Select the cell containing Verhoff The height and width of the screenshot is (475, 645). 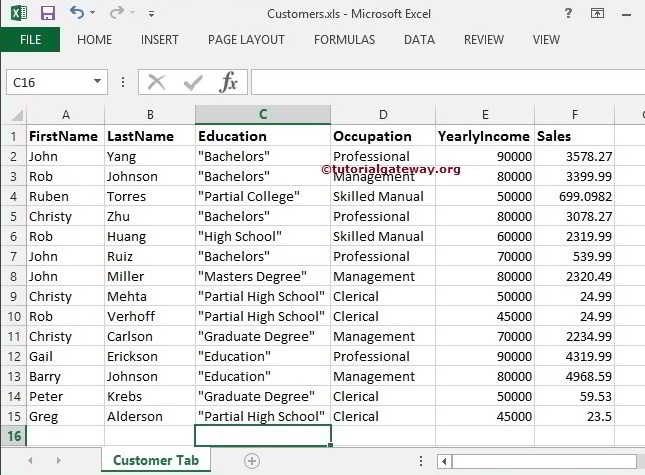click(x=150, y=316)
